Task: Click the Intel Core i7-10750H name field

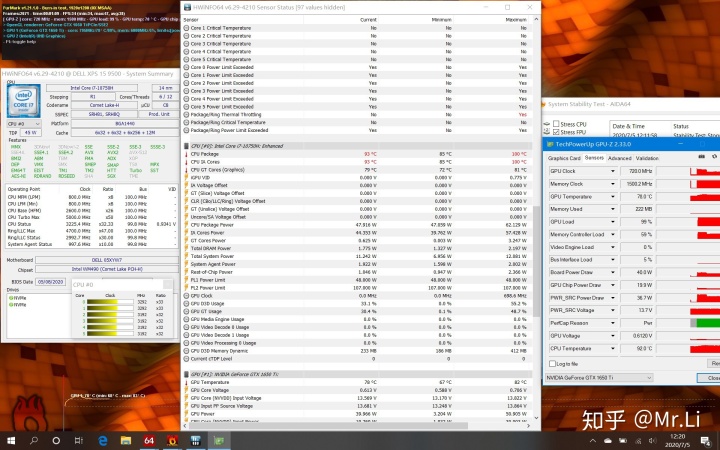Action: pos(92,88)
